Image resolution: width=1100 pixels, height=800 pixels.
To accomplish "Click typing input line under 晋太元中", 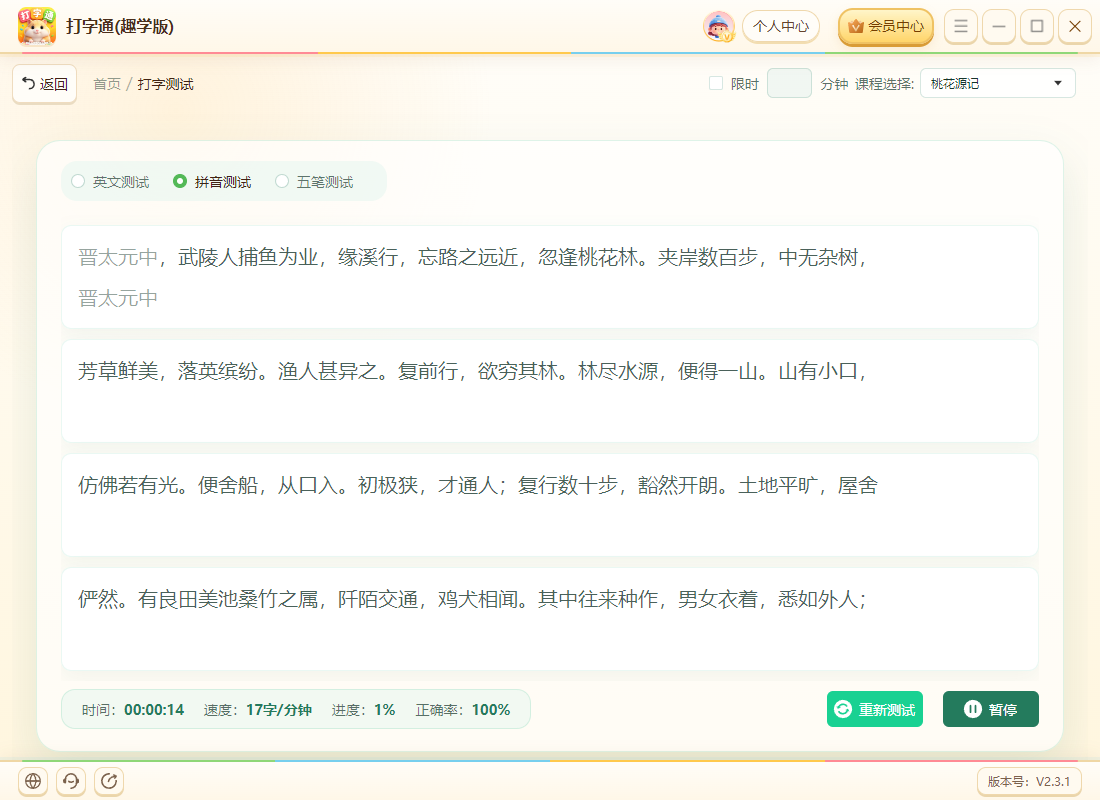I will [549, 298].
